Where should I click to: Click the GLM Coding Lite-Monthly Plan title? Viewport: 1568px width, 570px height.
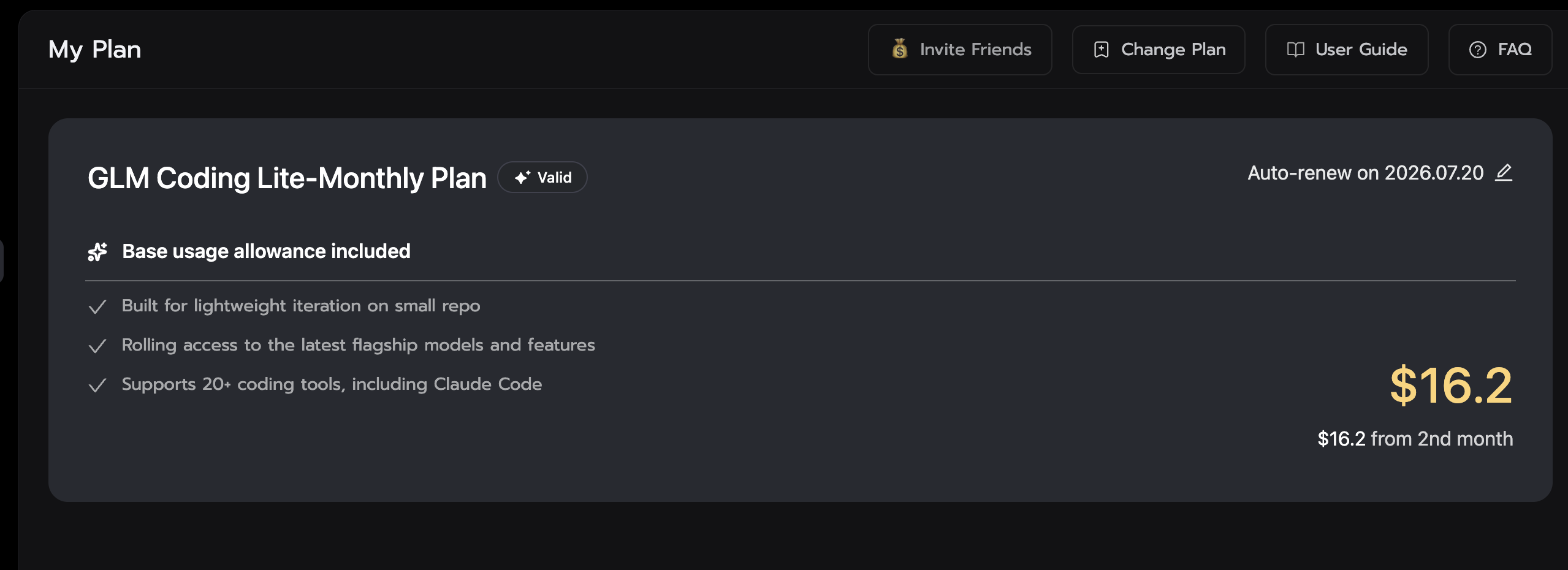287,178
